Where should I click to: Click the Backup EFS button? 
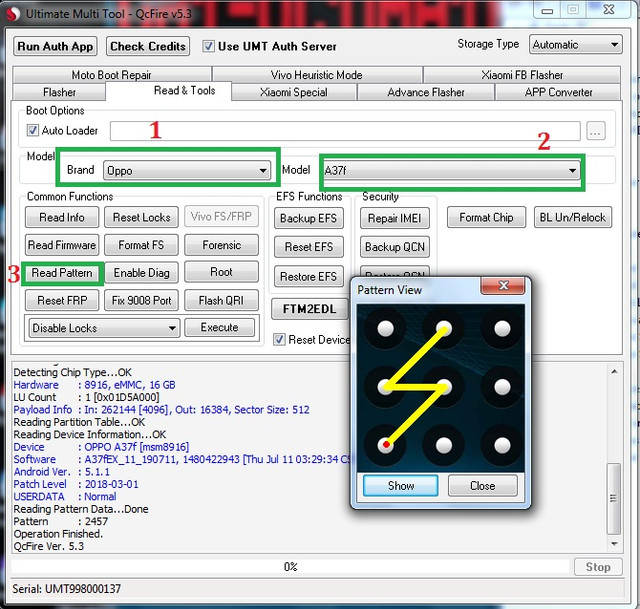click(x=309, y=218)
